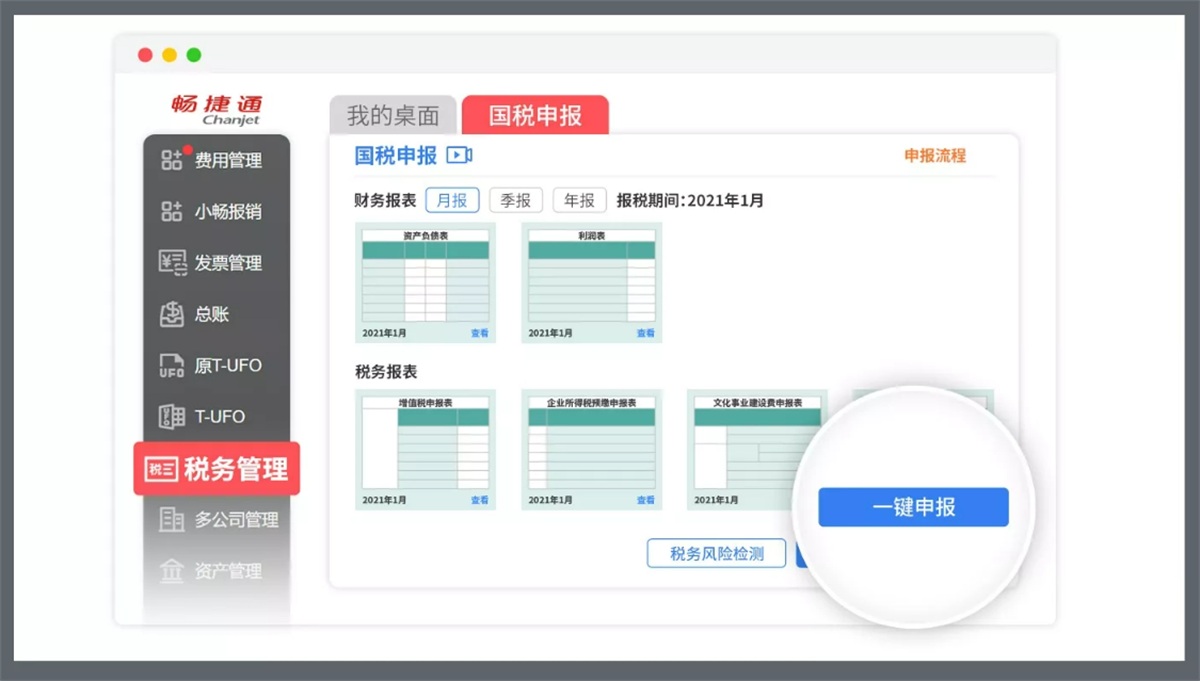
Task: Click the 原T-UFO file icon
Action: tap(172, 366)
